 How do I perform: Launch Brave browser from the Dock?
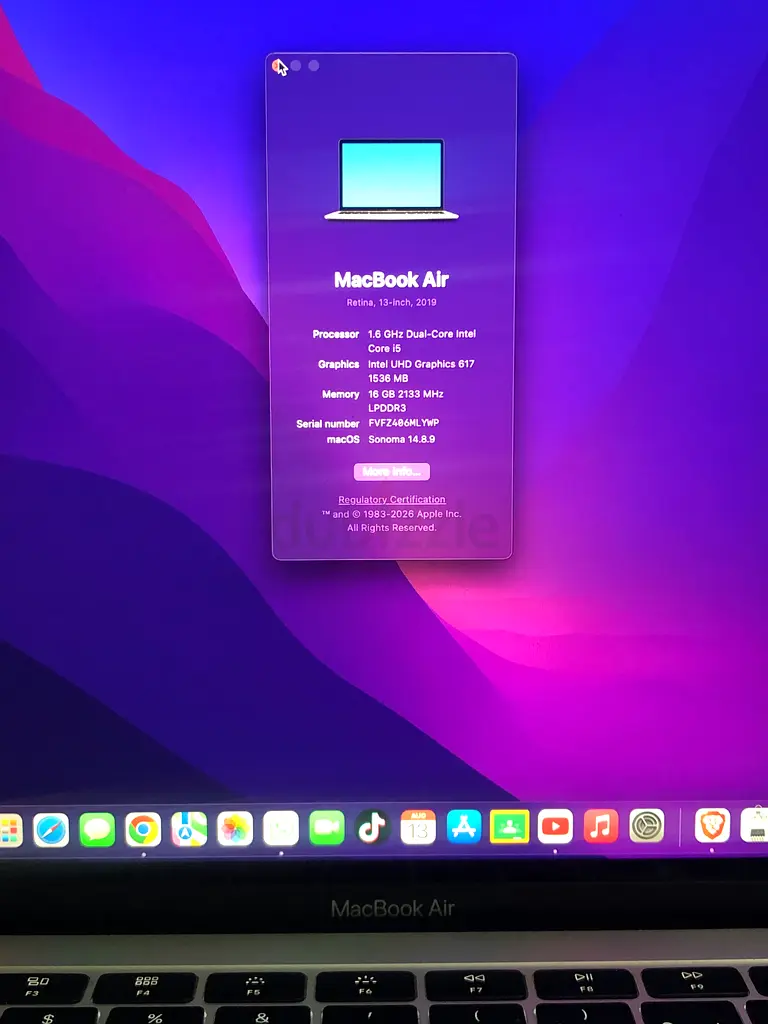pyautogui.click(x=712, y=825)
